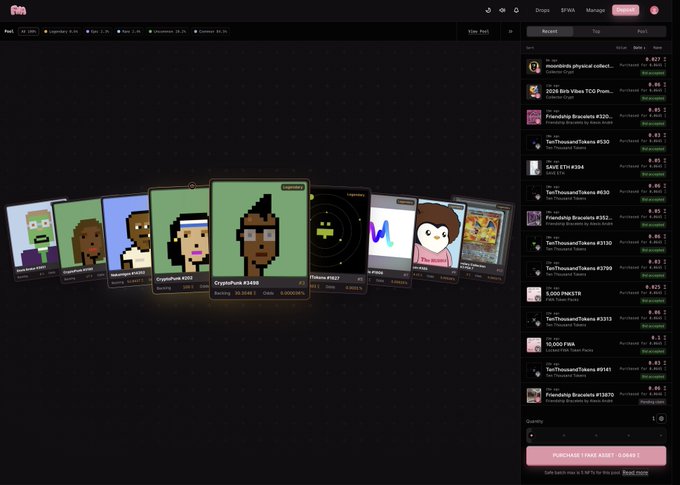Click the 0.1 value on 10,000 FWA row
This screenshot has height=485, width=680.
click(658, 338)
